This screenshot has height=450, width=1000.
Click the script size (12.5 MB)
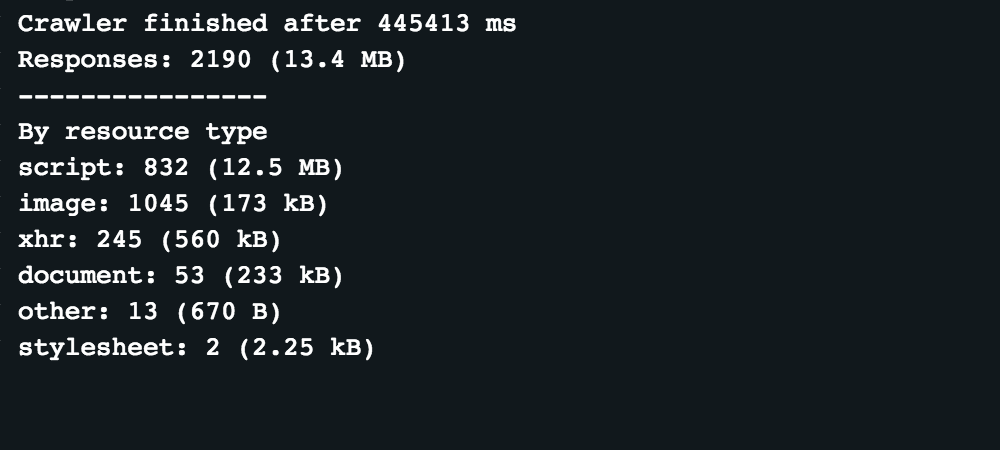tap(276, 168)
